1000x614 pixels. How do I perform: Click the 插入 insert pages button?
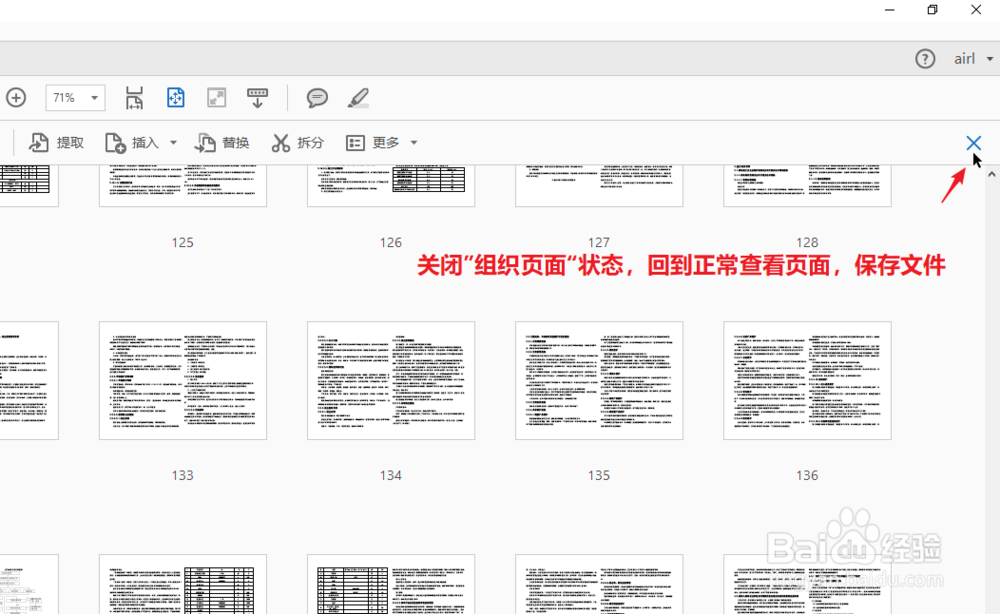coord(132,143)
